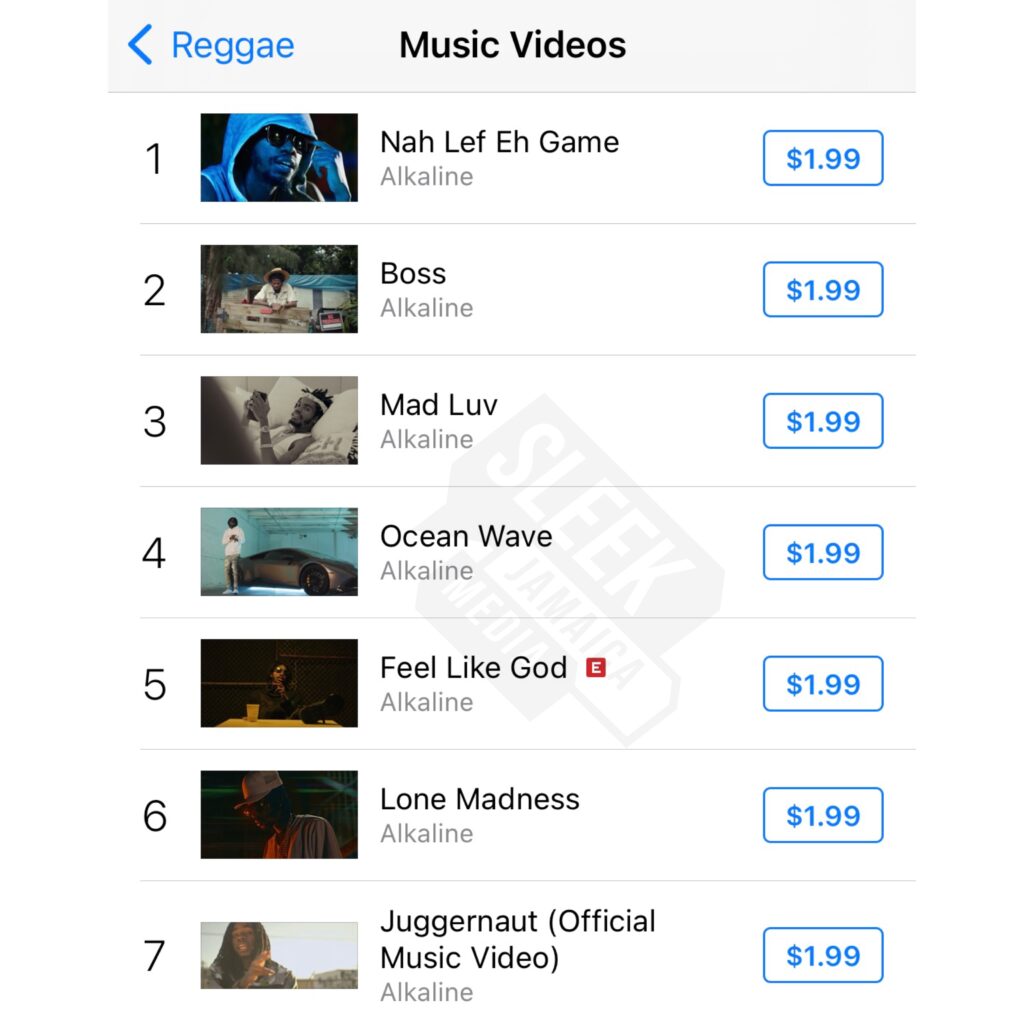
Task: Buy Lone Madness for $1.99
Action: tap(823, 815)
